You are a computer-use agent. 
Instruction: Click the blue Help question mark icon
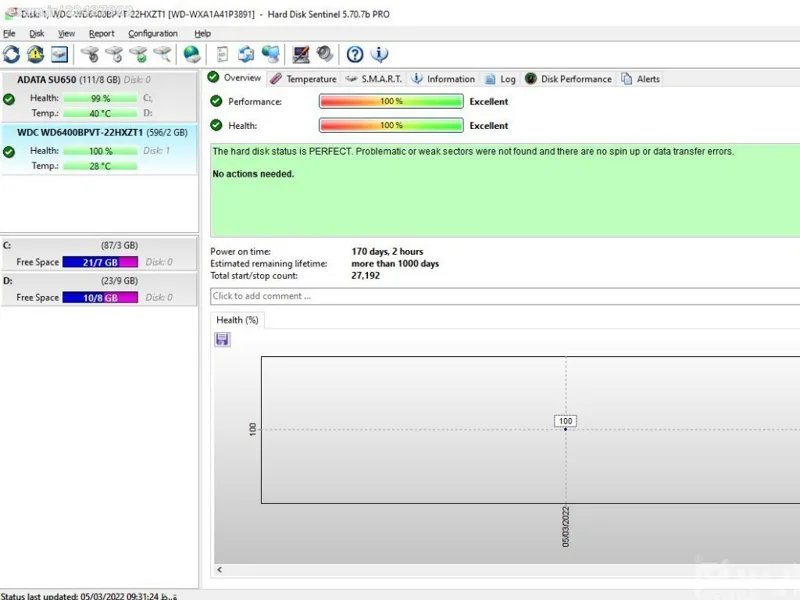(355, 54)
